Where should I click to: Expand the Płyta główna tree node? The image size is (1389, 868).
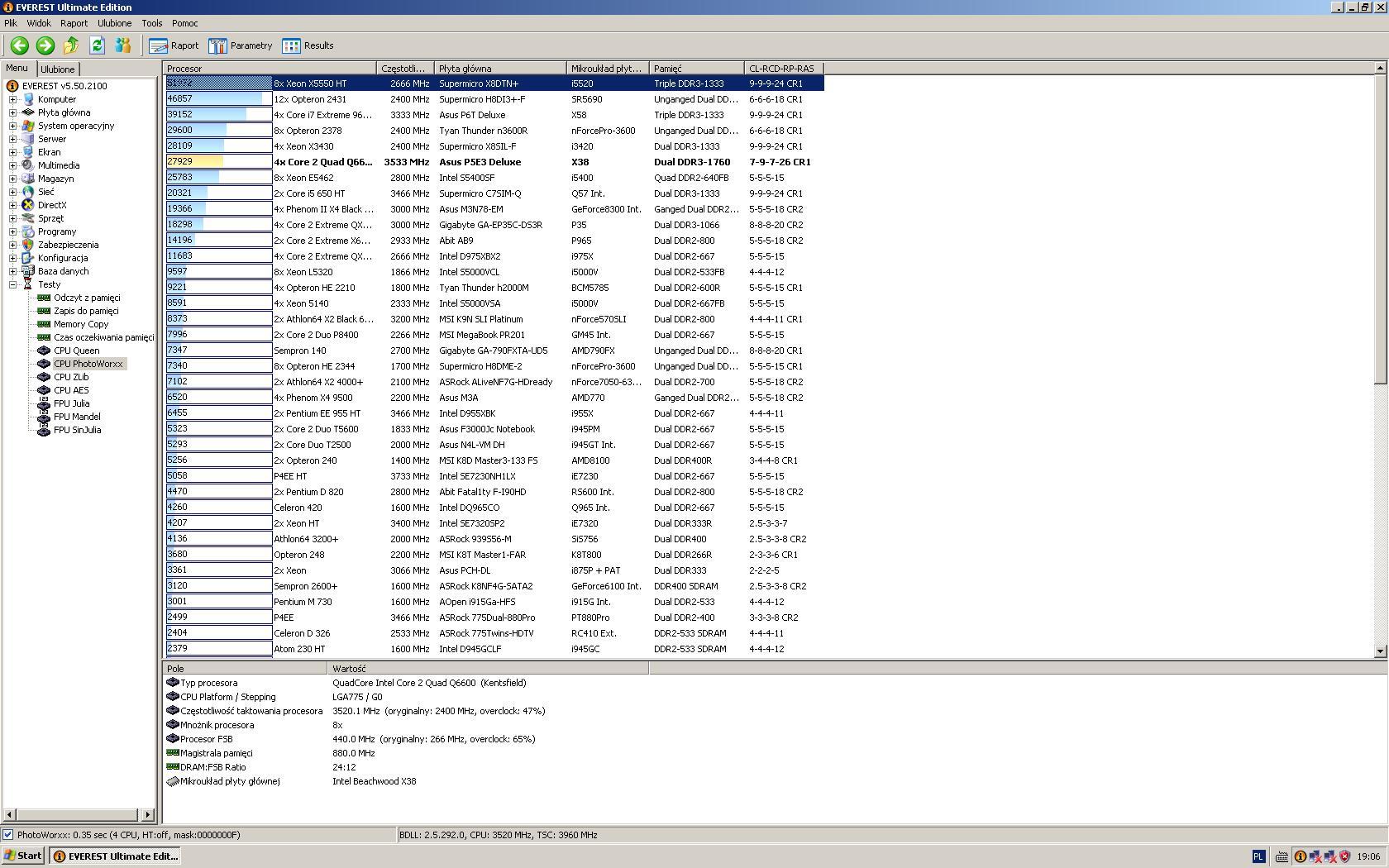tap(13, 112)
